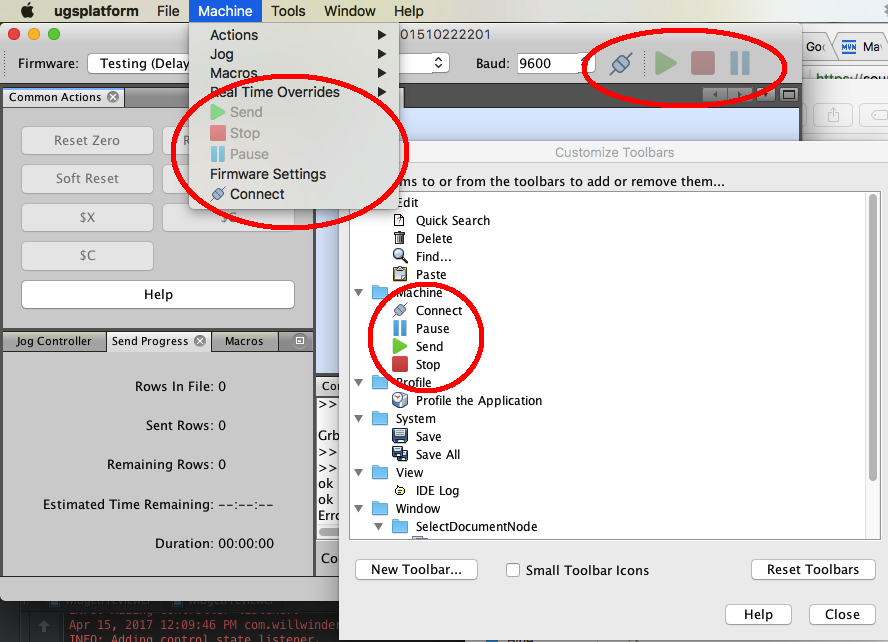The width and height of the screenshot is (888, 642).
Task: Switch to the Macros tab
Action: pos(244,341)
